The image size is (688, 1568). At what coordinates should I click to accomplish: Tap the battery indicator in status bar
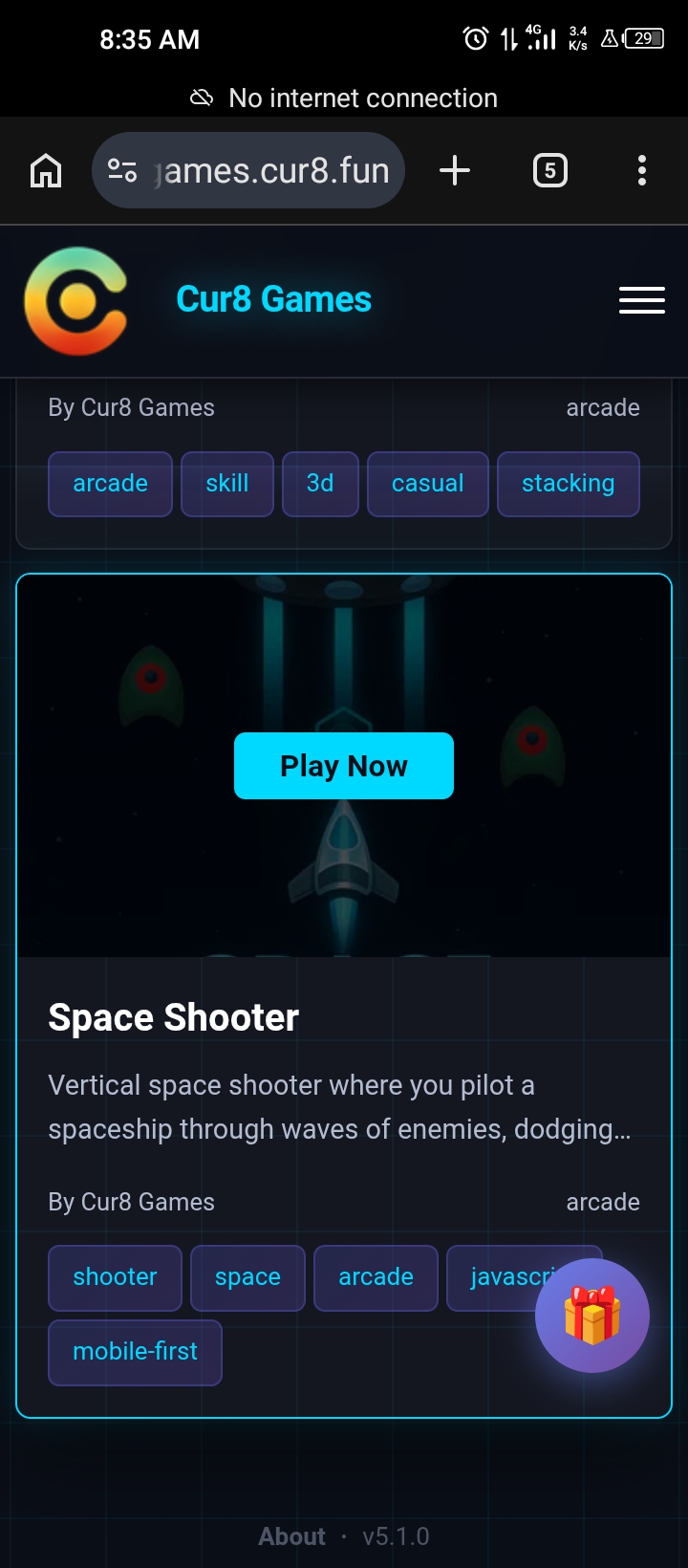point(644,38)
